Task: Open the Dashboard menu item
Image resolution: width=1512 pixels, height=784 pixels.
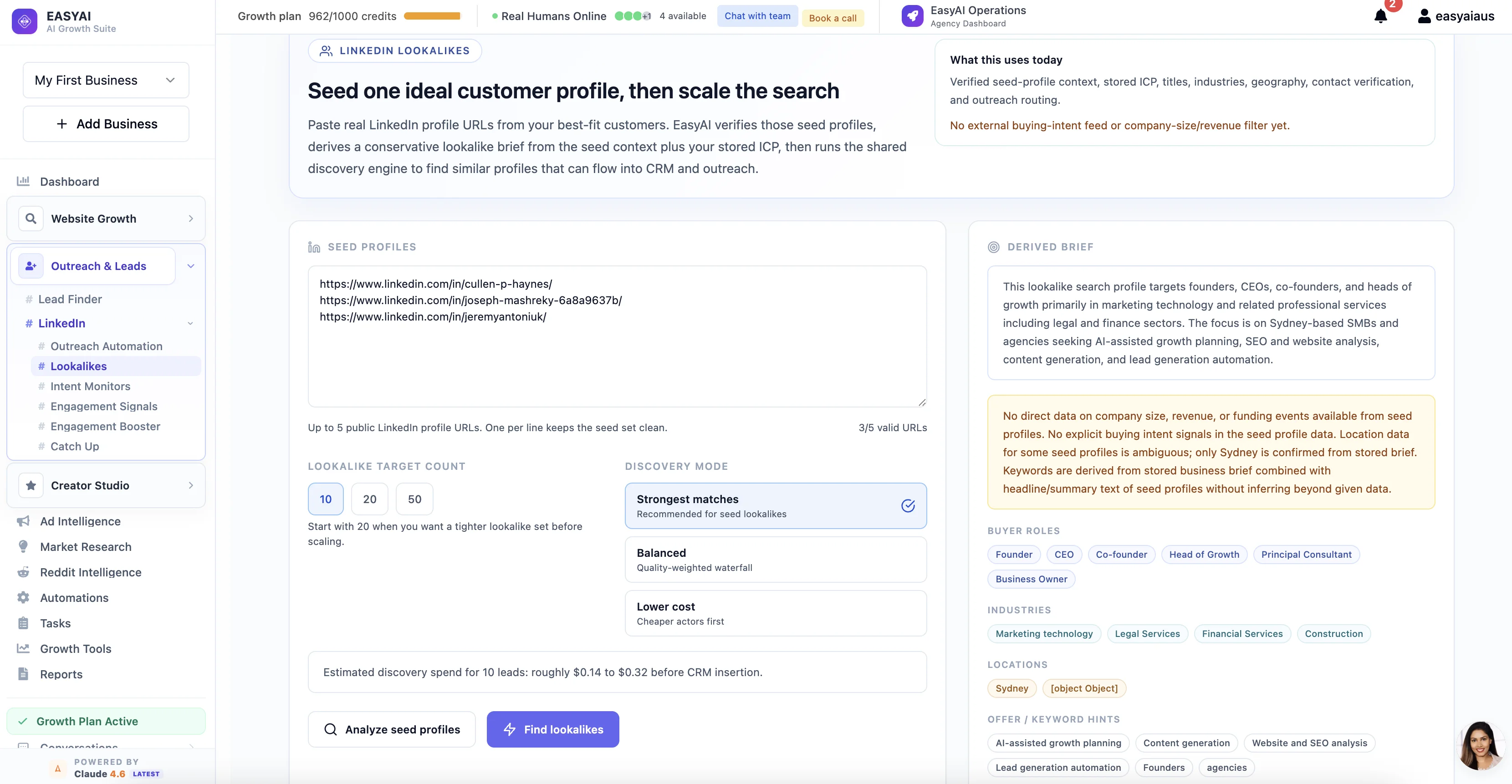Action: point(69,181)
